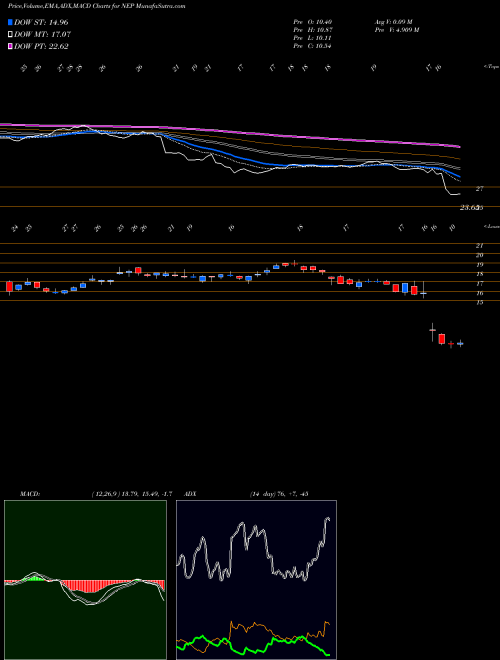
Task: Click the 'Pre V: 4.909 M' volume text
Action: pos(396,30)
